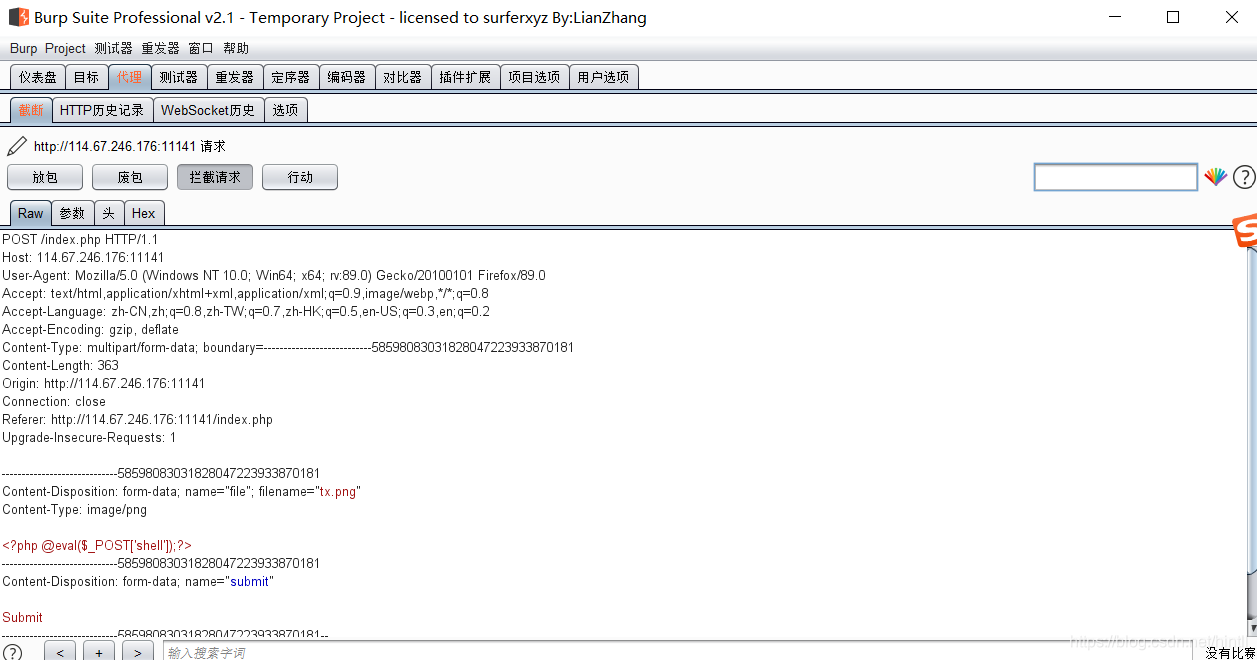Select the 代理 tab

[130, 77]
